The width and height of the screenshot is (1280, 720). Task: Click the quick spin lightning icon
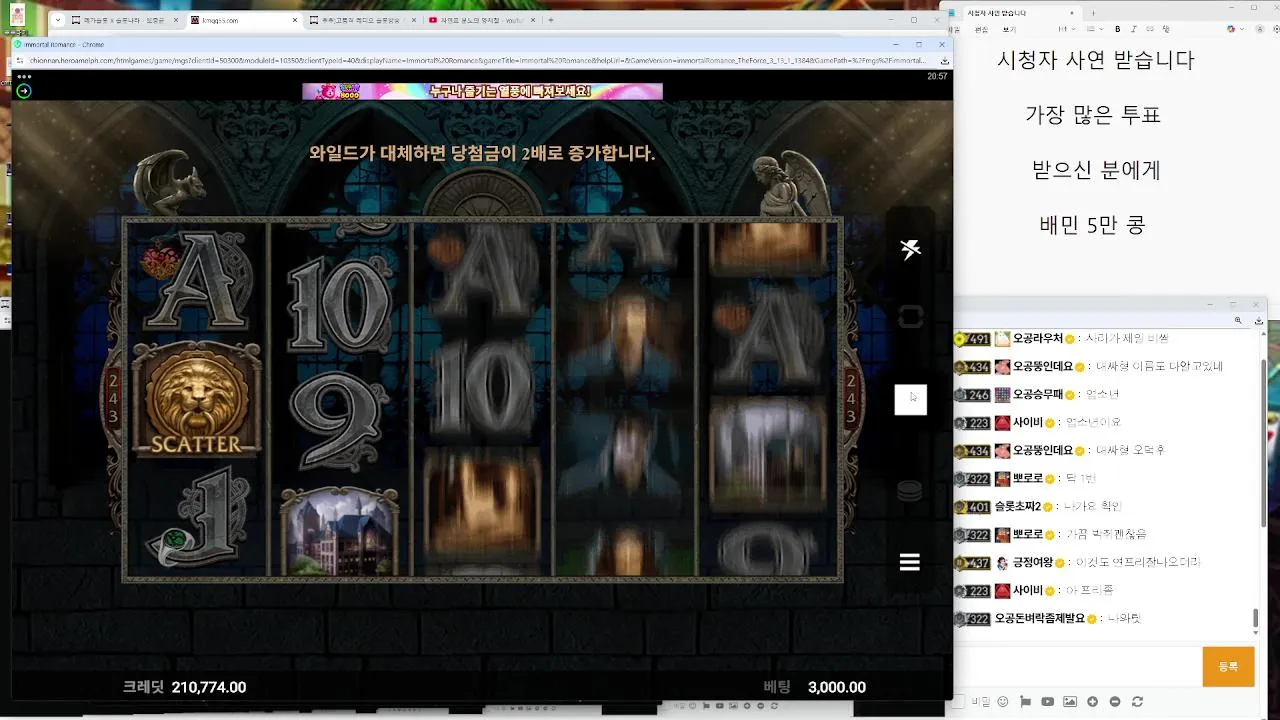tap(910, 249)
